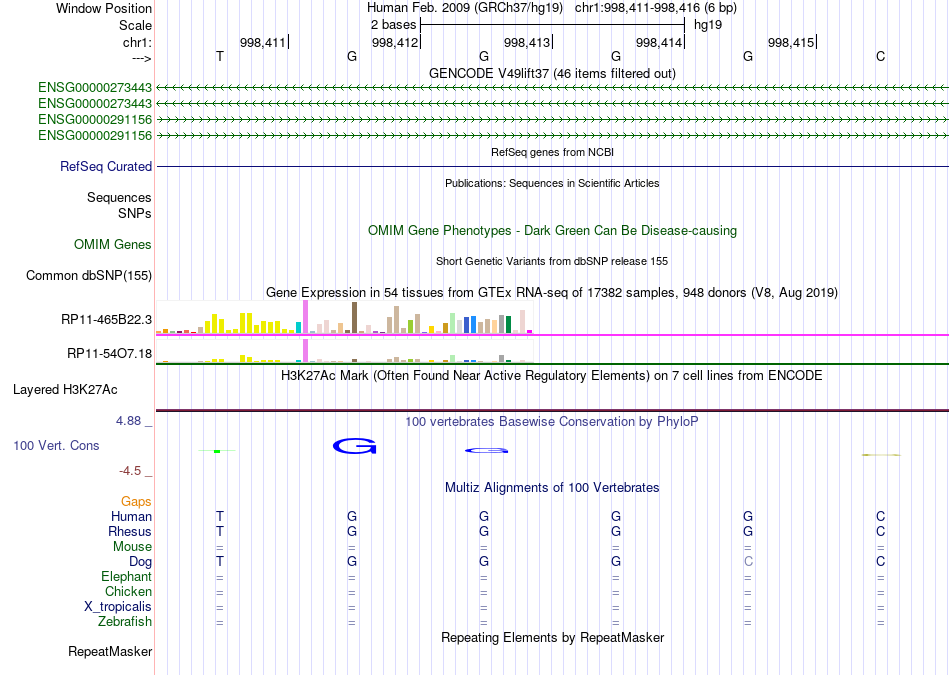Click the RefSeq Curated blue gene line
This screenshot has width=950, height=675.
pos(552,167)
